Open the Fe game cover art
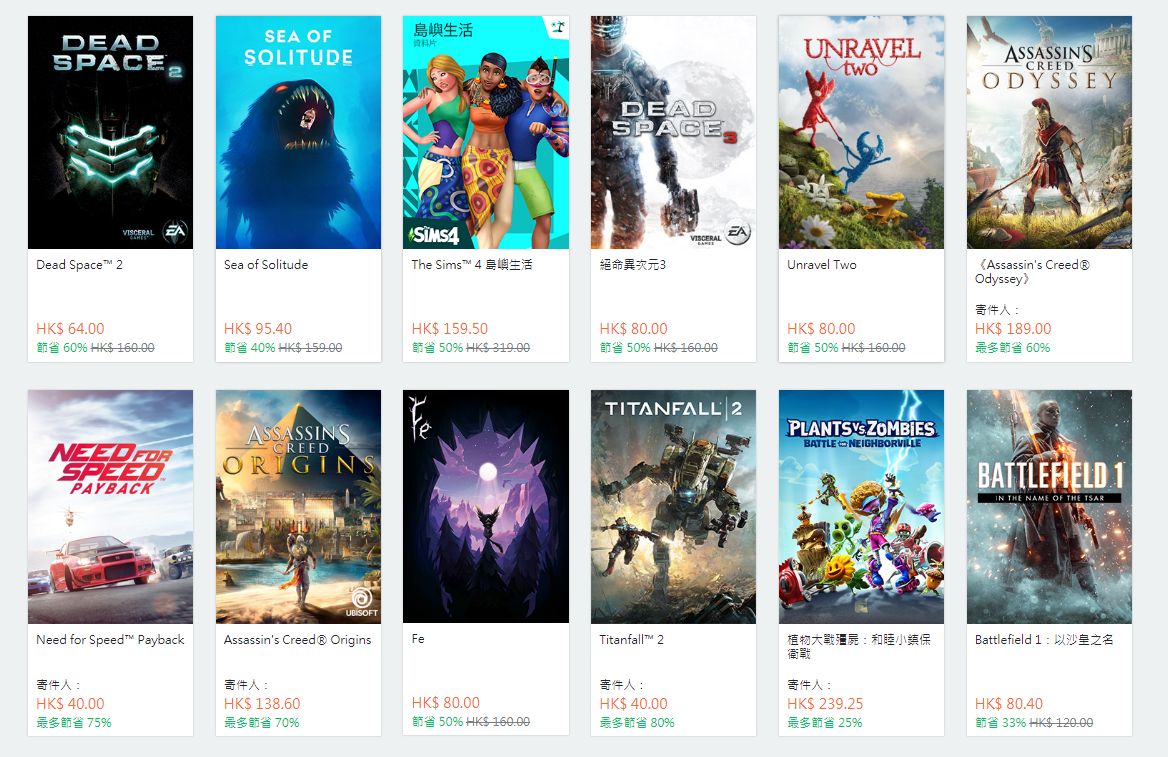This screenshot has height=757, width=1168. point(486,507)
